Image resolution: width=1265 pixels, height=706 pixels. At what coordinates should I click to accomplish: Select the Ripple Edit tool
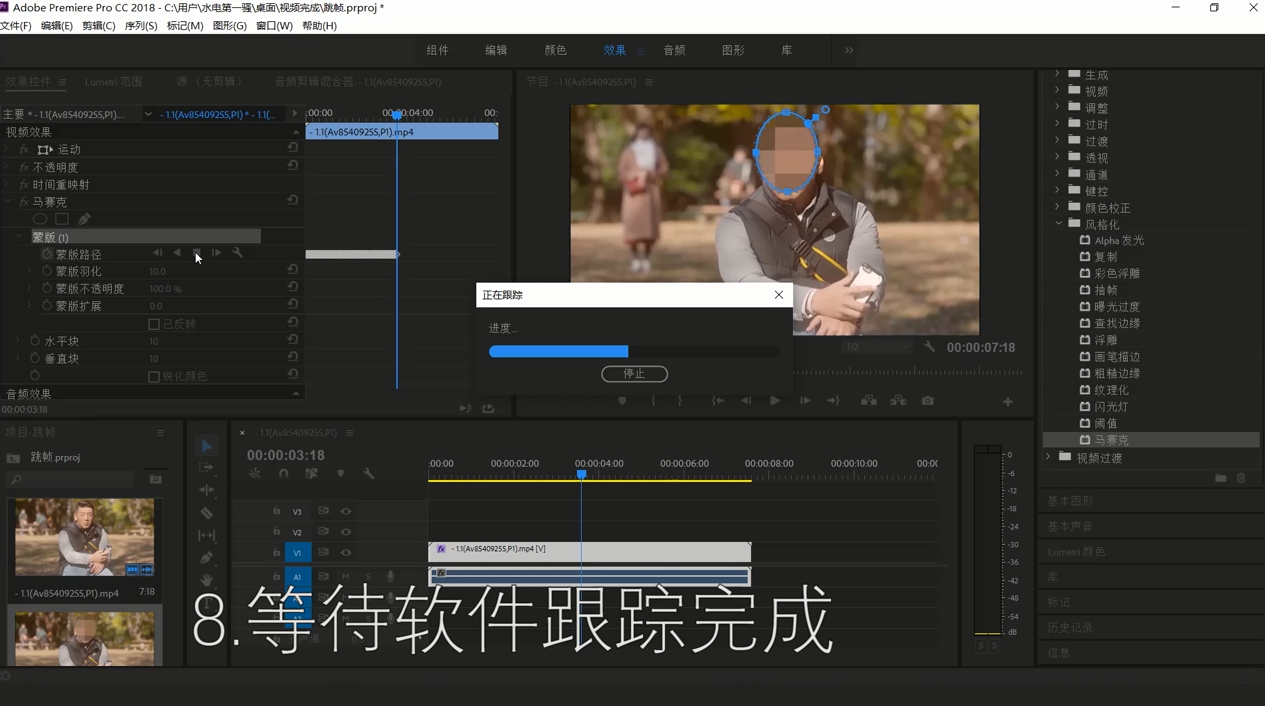(207, 490)
